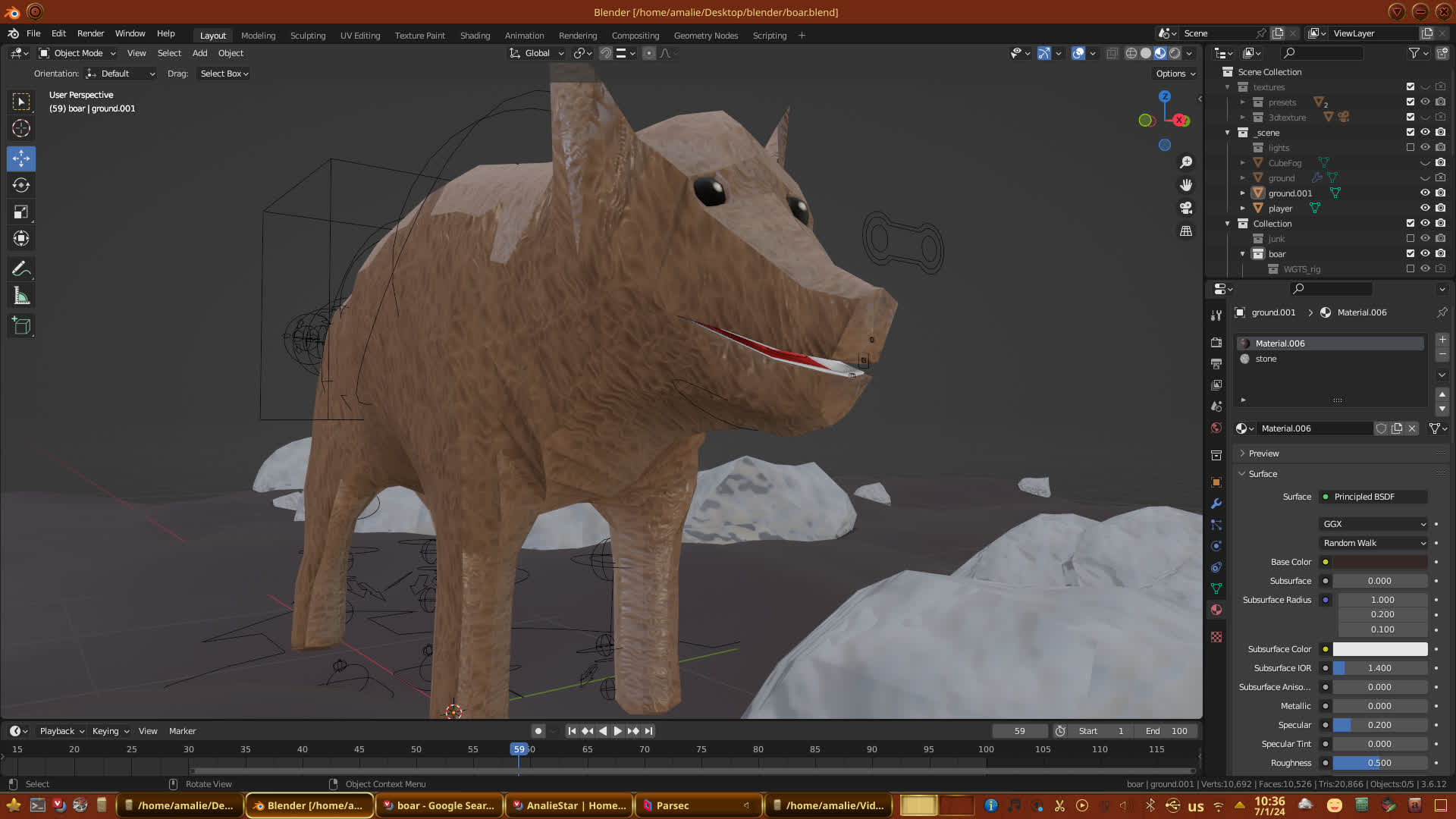1456x819 pixels.
Task: Open the Modifiers wrench properties tab
Action: pyautogui.click(x=1216, y=504)
